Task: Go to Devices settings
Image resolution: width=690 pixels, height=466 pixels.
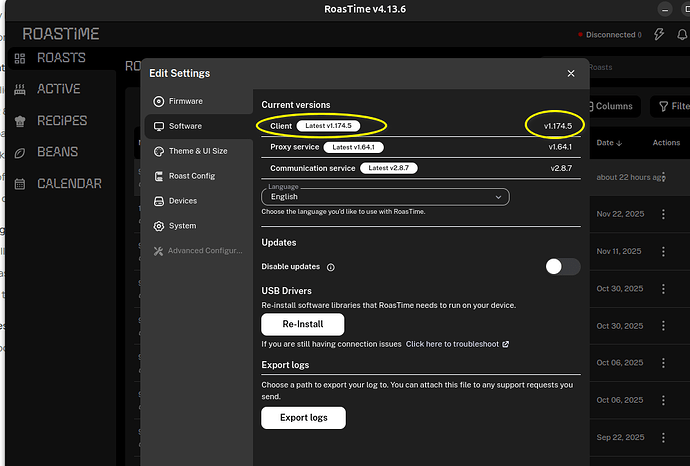Action: 182,201
